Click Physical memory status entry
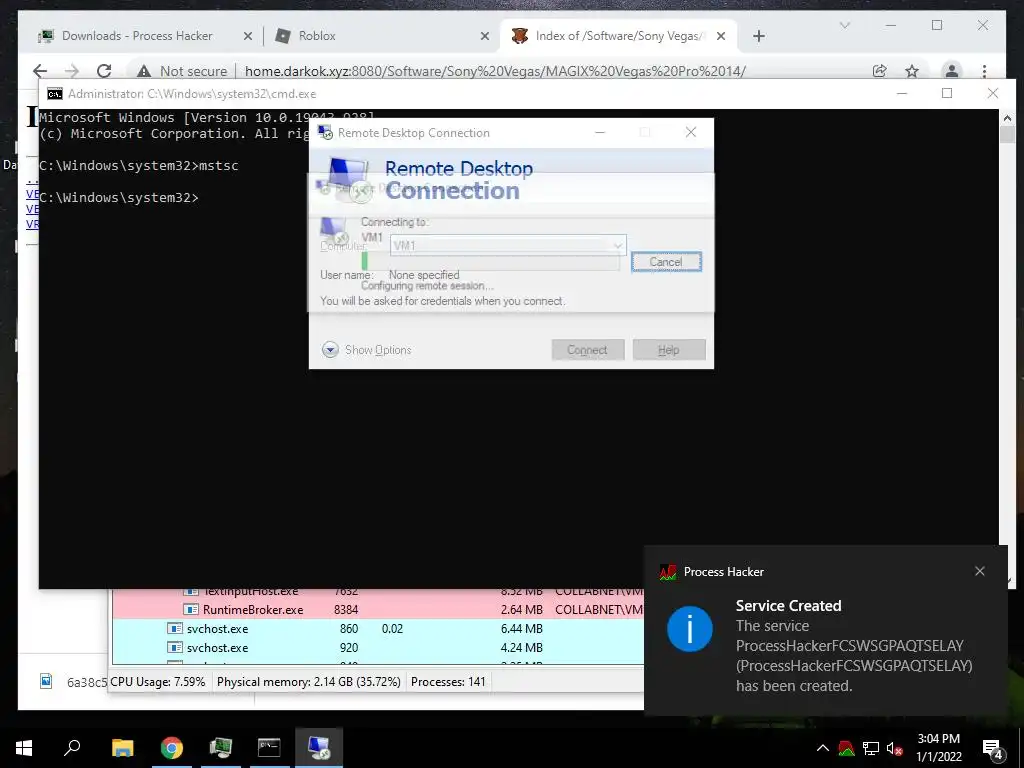The image size is (1024, 768). pos(308,682)
